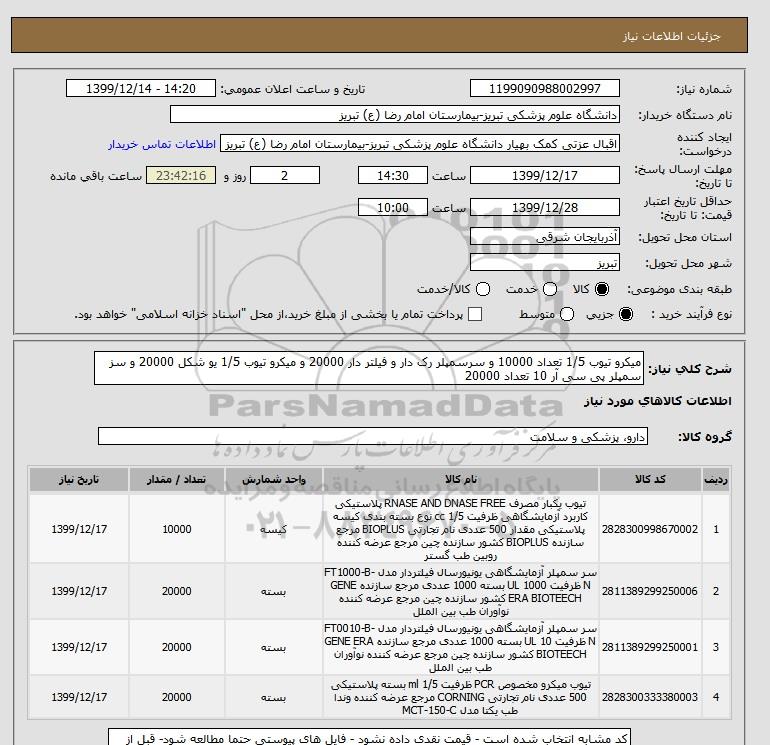Choose جزیی purchase process type
The image size is (770, 745).
point(626,314)
